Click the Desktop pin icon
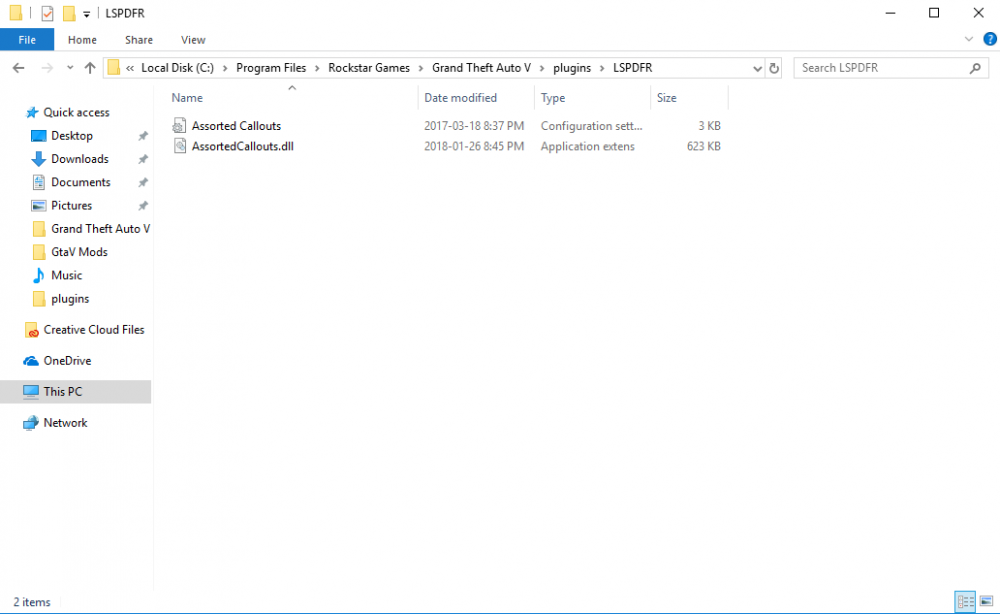Viewport: 1000px width, 614px height. click(x=143, y=136)
